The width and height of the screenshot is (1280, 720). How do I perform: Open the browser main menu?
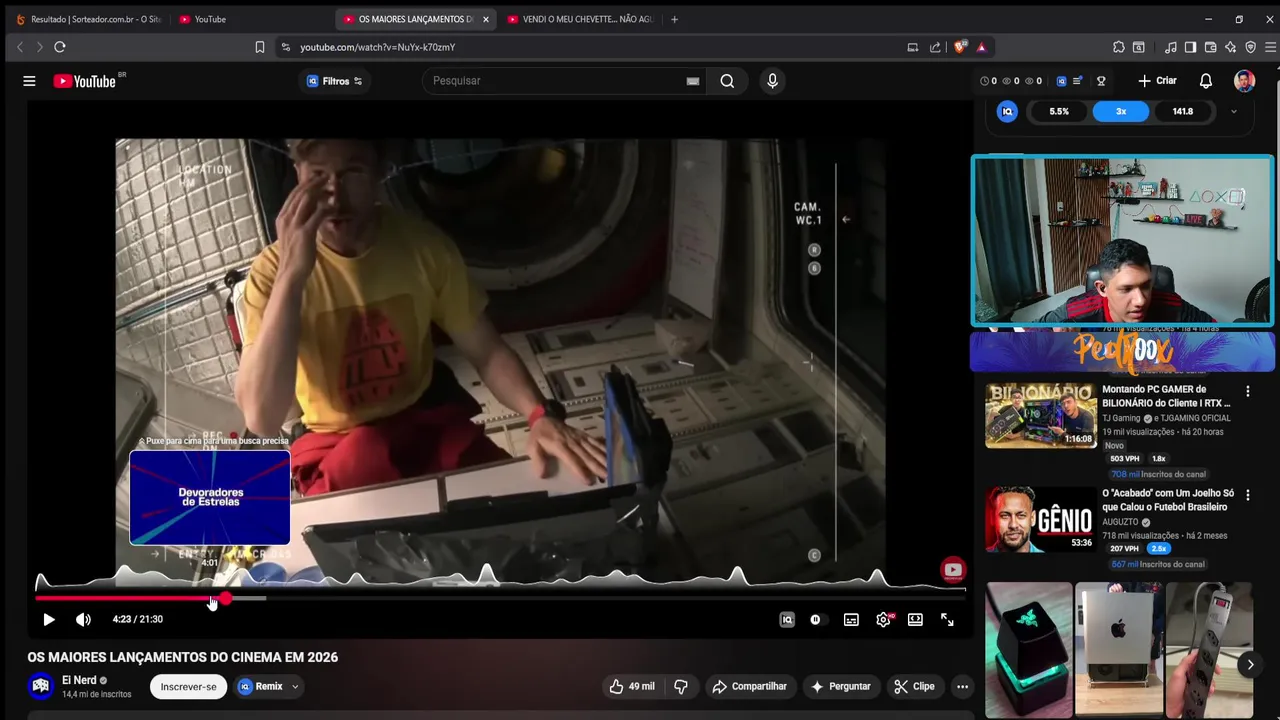pos(1271,47)
